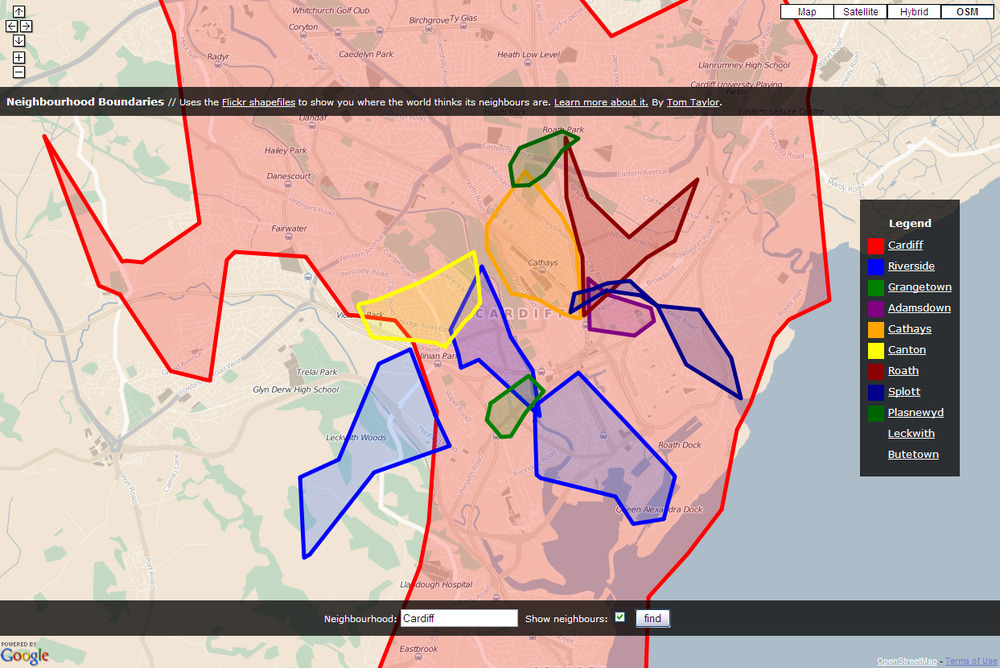Pan the map right with the arrow

coord(26,26)
